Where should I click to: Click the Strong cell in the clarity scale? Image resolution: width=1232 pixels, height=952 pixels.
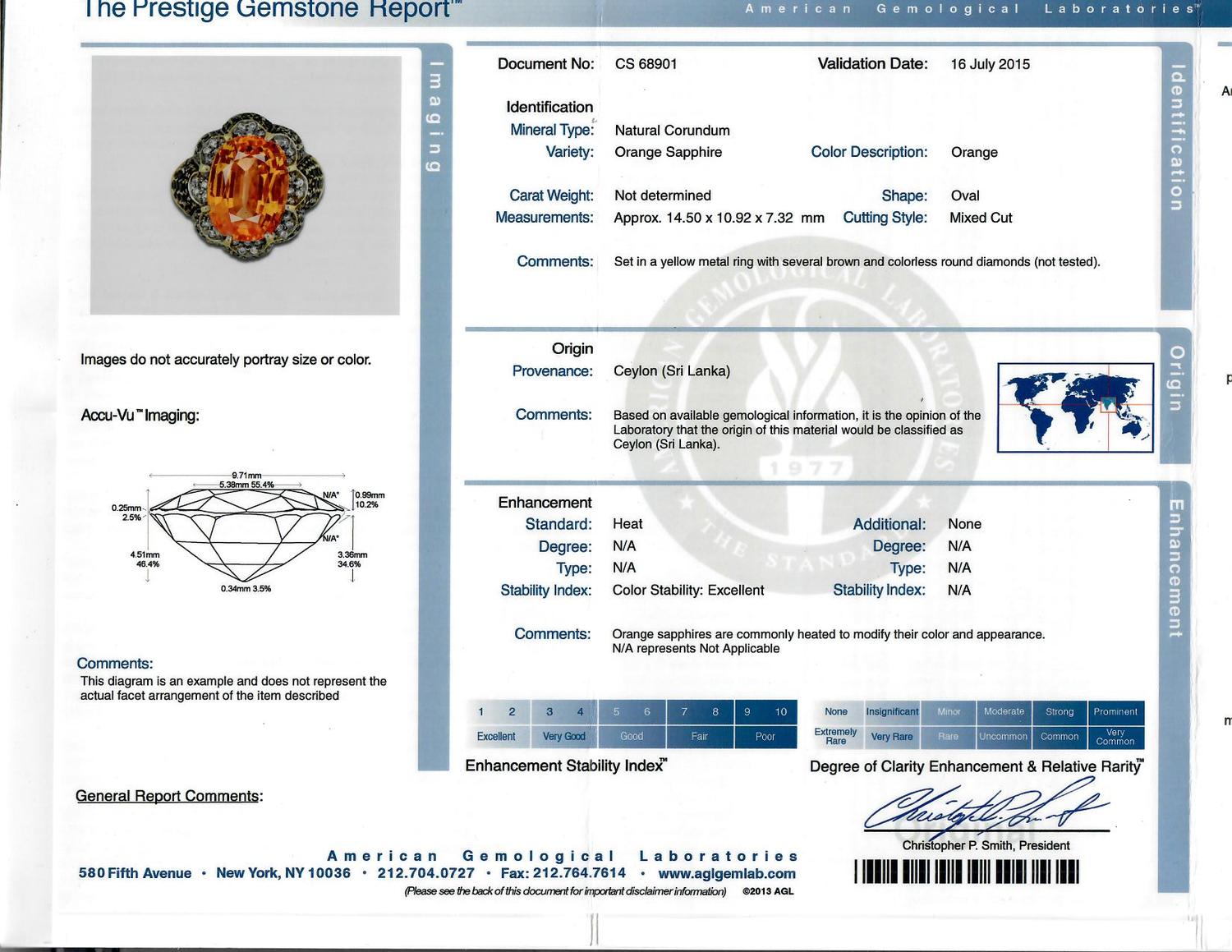tap(1060, 712)
